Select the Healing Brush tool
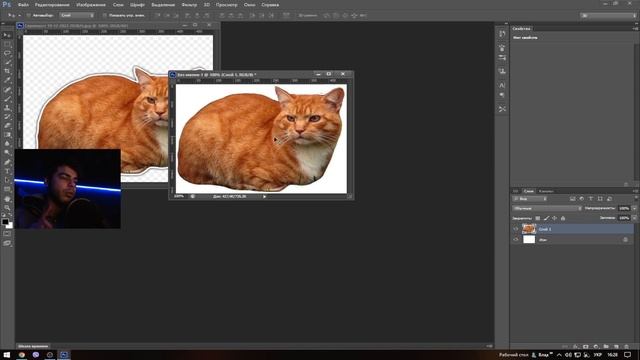640x360 pixels. tap(7, 90)
